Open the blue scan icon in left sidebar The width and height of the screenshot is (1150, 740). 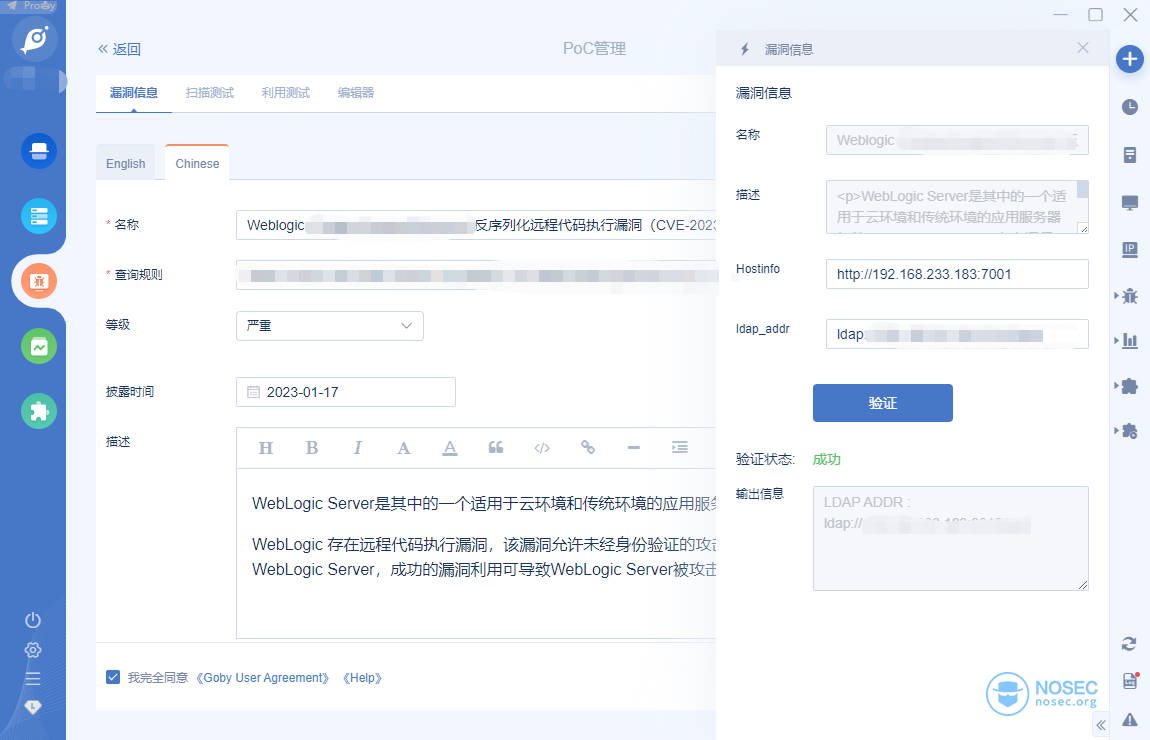click(x=39, y=151)
